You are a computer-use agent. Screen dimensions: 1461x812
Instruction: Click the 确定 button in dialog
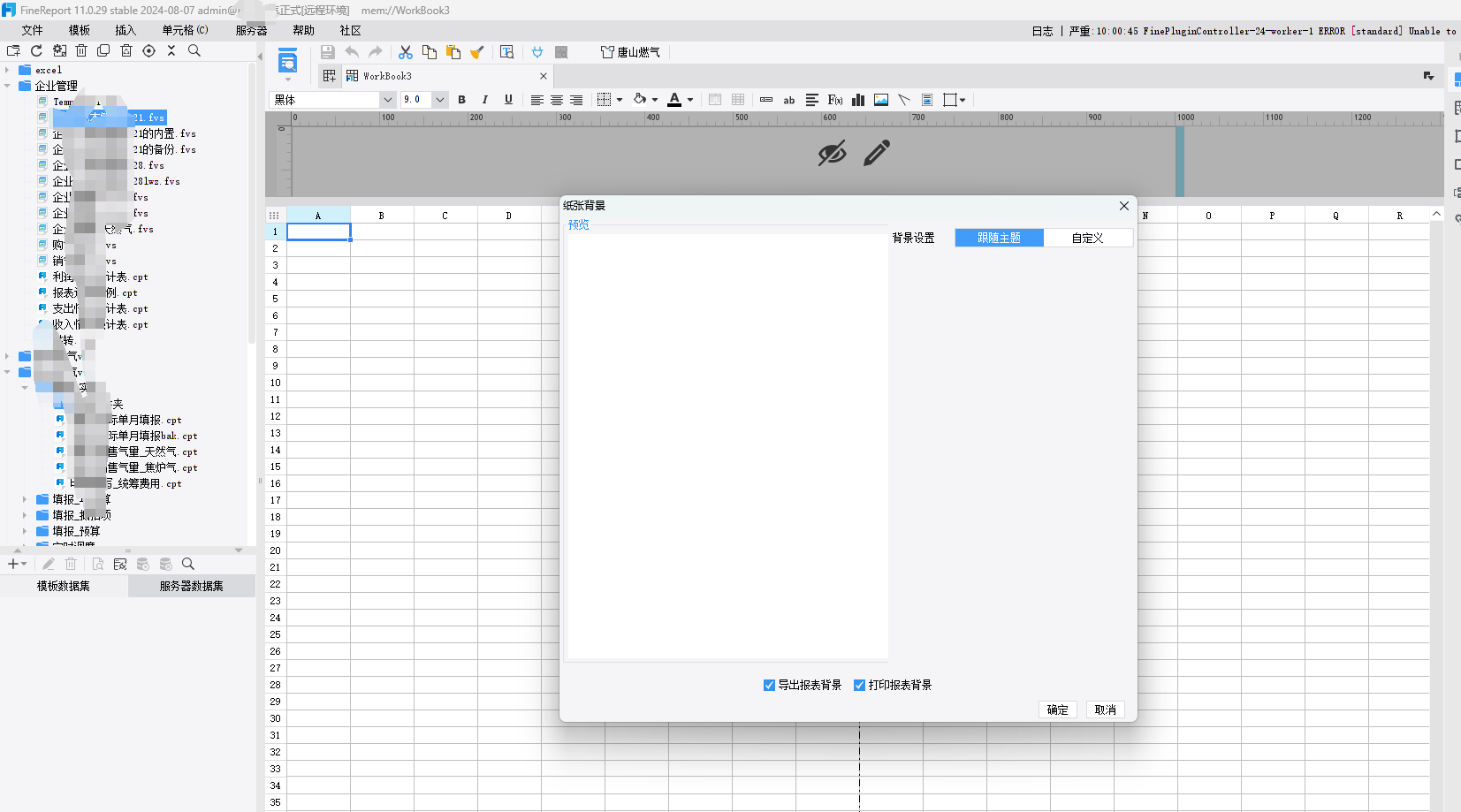pos(1058,710)
